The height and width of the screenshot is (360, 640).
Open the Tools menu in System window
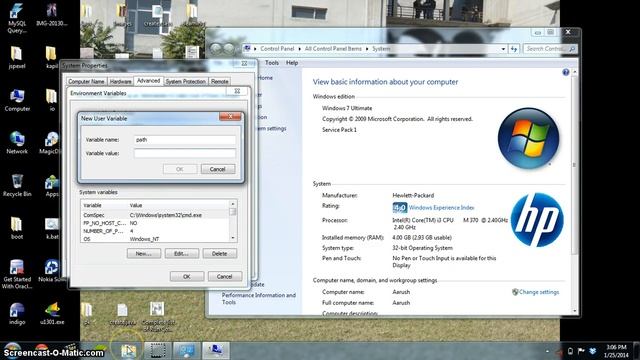[x=271, y=63]
